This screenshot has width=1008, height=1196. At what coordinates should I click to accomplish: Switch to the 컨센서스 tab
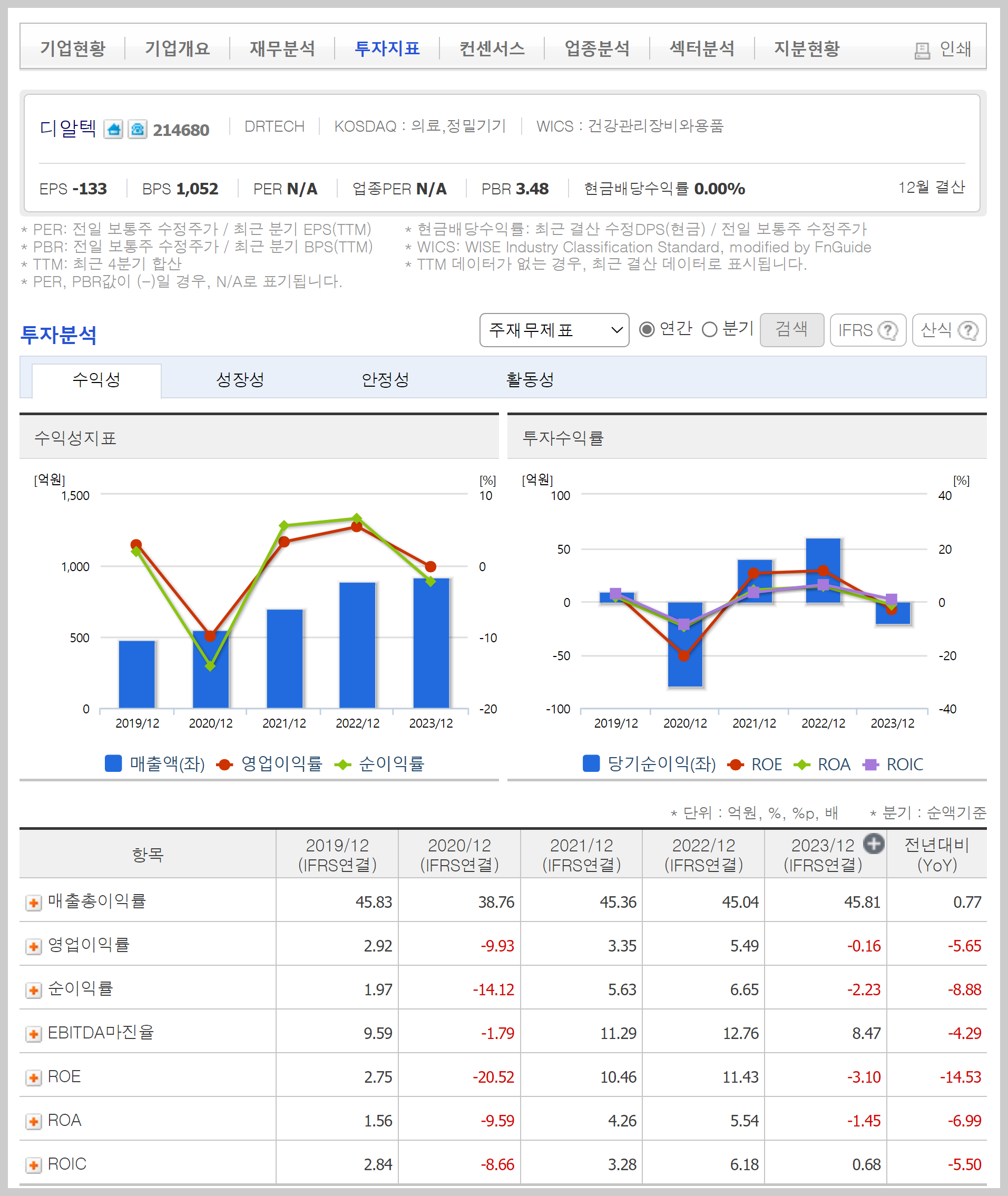pos(493,48)
